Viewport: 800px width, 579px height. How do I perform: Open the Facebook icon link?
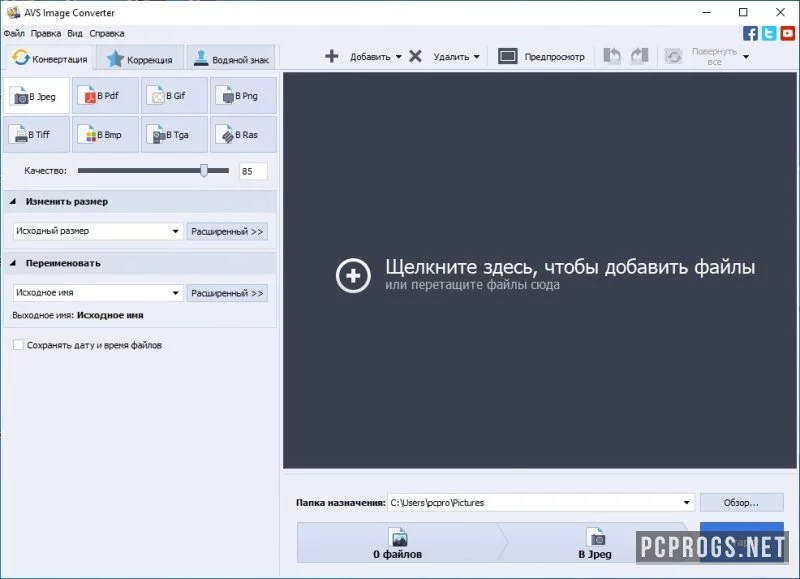pyautogui.click(x=750, y=34)
